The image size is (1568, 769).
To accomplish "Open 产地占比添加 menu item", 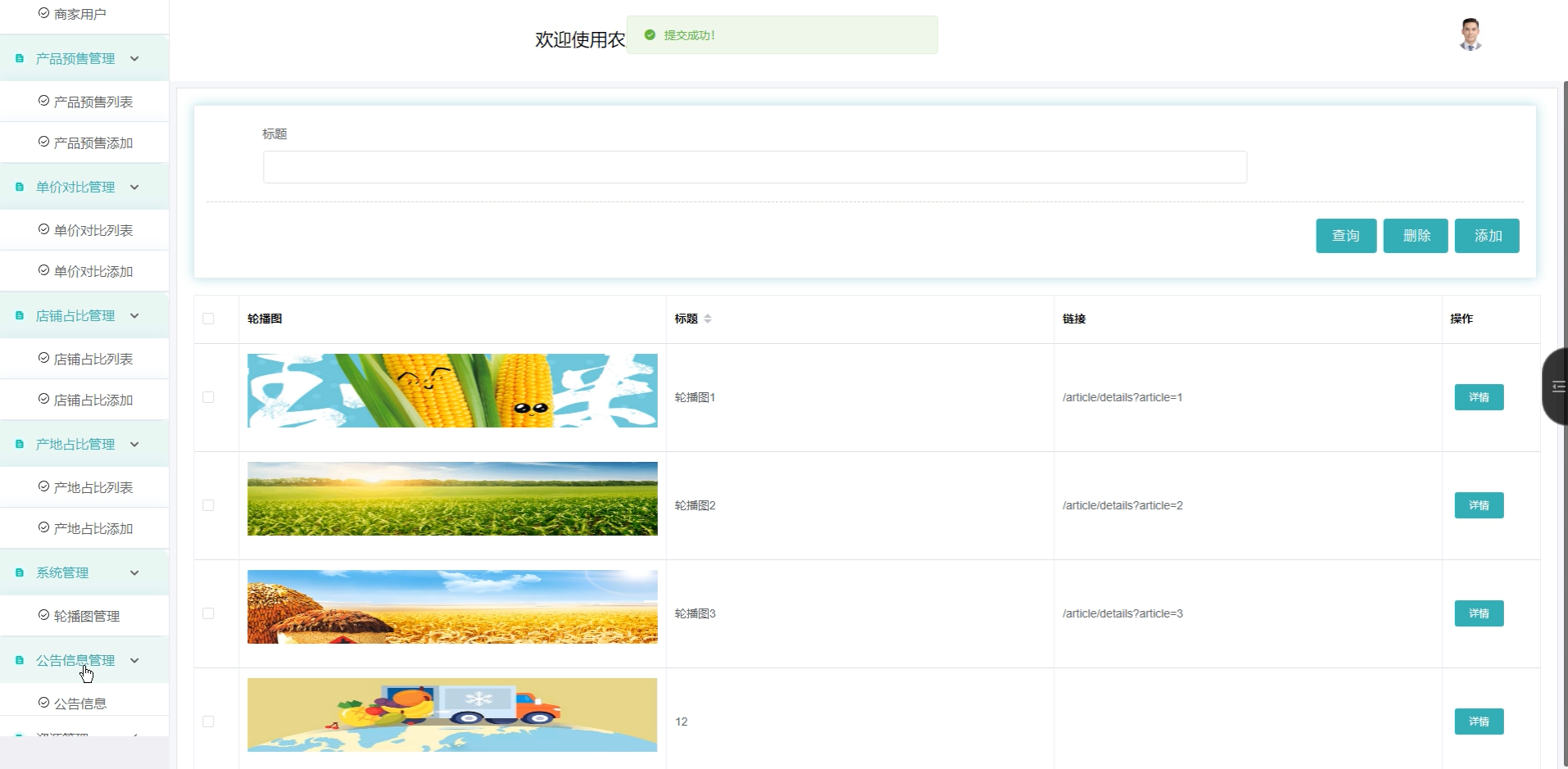I will click(84, 528).
